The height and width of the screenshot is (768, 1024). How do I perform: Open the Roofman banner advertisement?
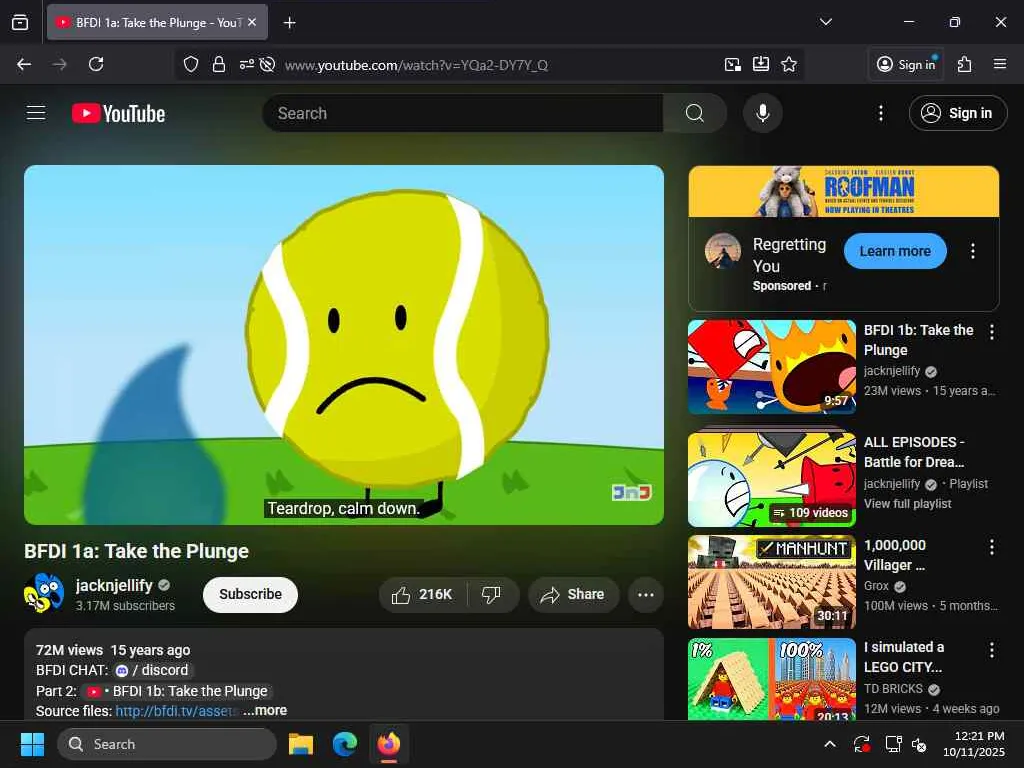pos(844,191)
